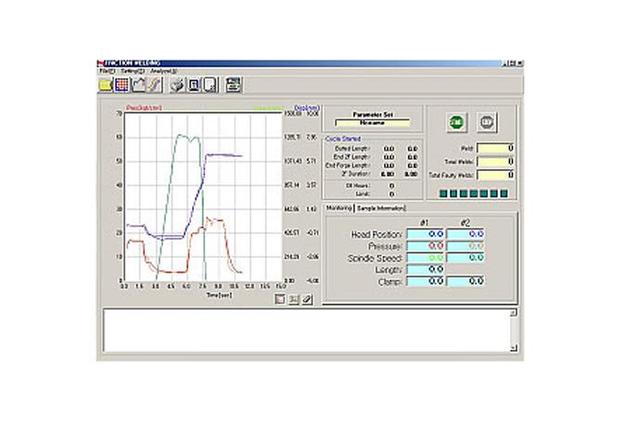Click inside the empty log text area
Screen dimensions: 640x427
[306, 331]
